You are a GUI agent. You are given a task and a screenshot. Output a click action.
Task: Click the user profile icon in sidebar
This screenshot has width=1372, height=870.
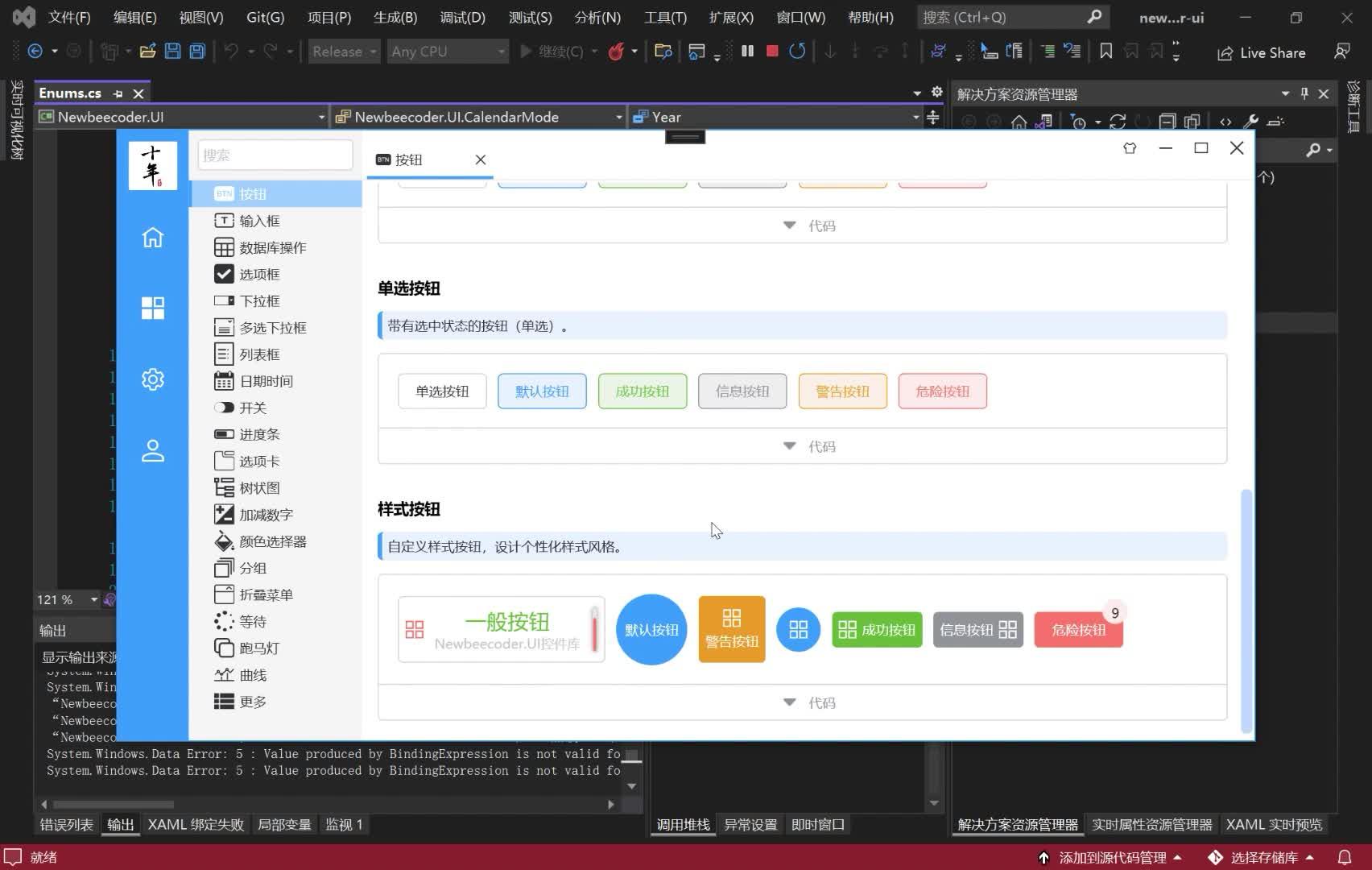(152, 451)
